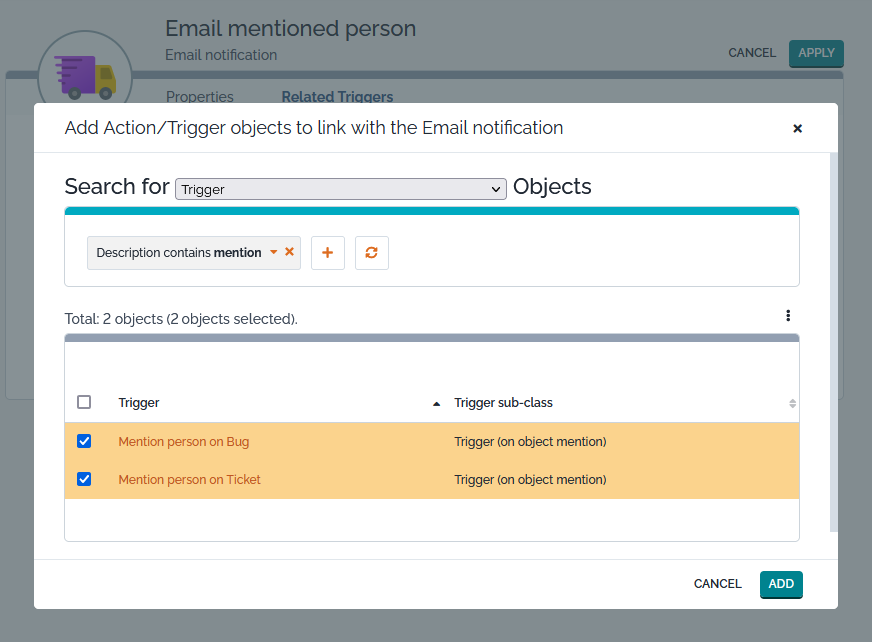Open the Trigger sub-class sort chevron

[x=792, y=403]
